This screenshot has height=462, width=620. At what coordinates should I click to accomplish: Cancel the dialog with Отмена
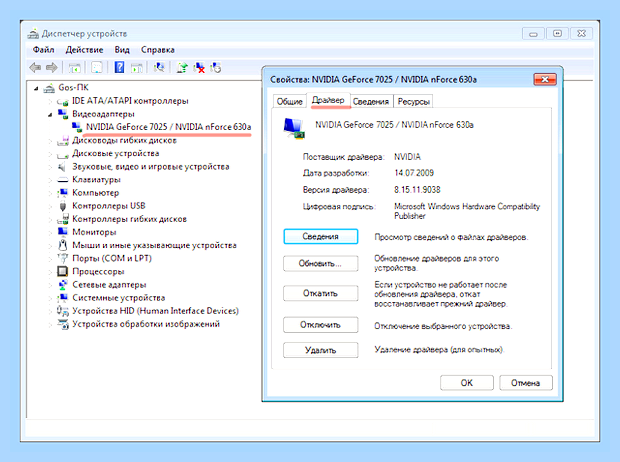[x=525, y=383]
